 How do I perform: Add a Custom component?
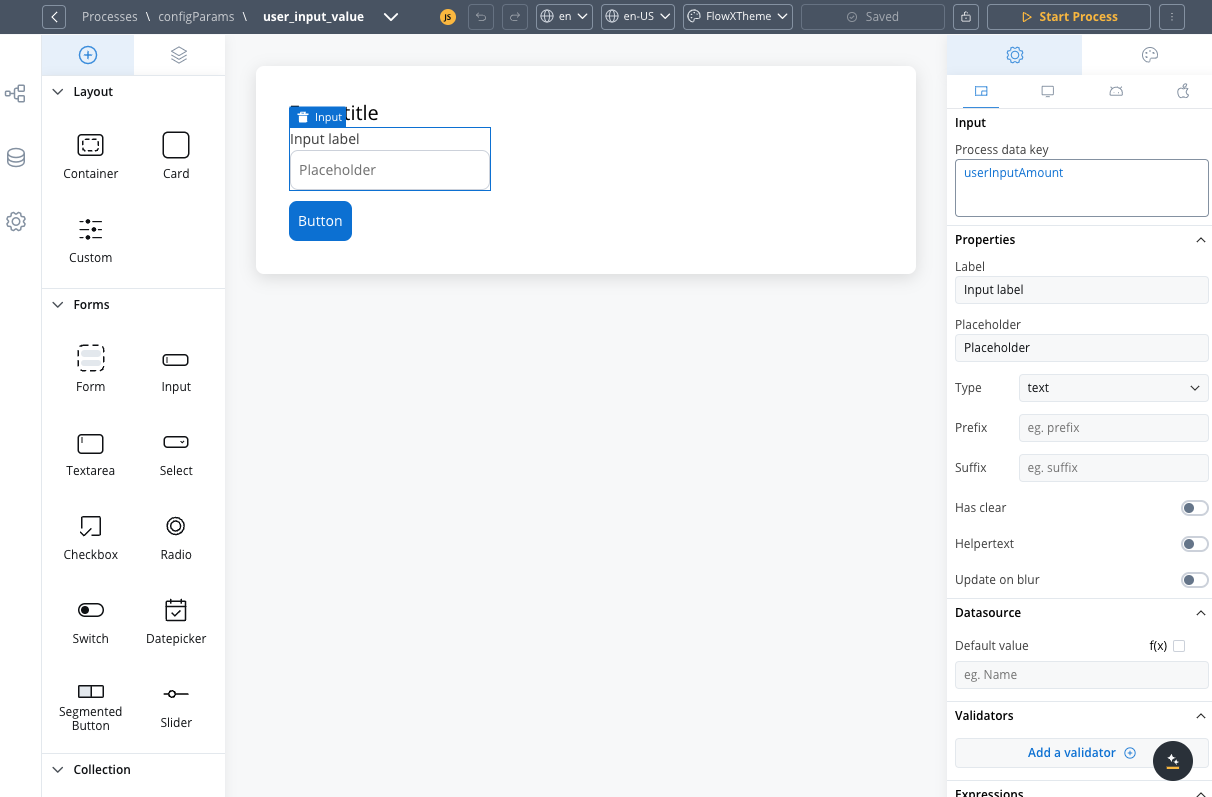point(91,241)
